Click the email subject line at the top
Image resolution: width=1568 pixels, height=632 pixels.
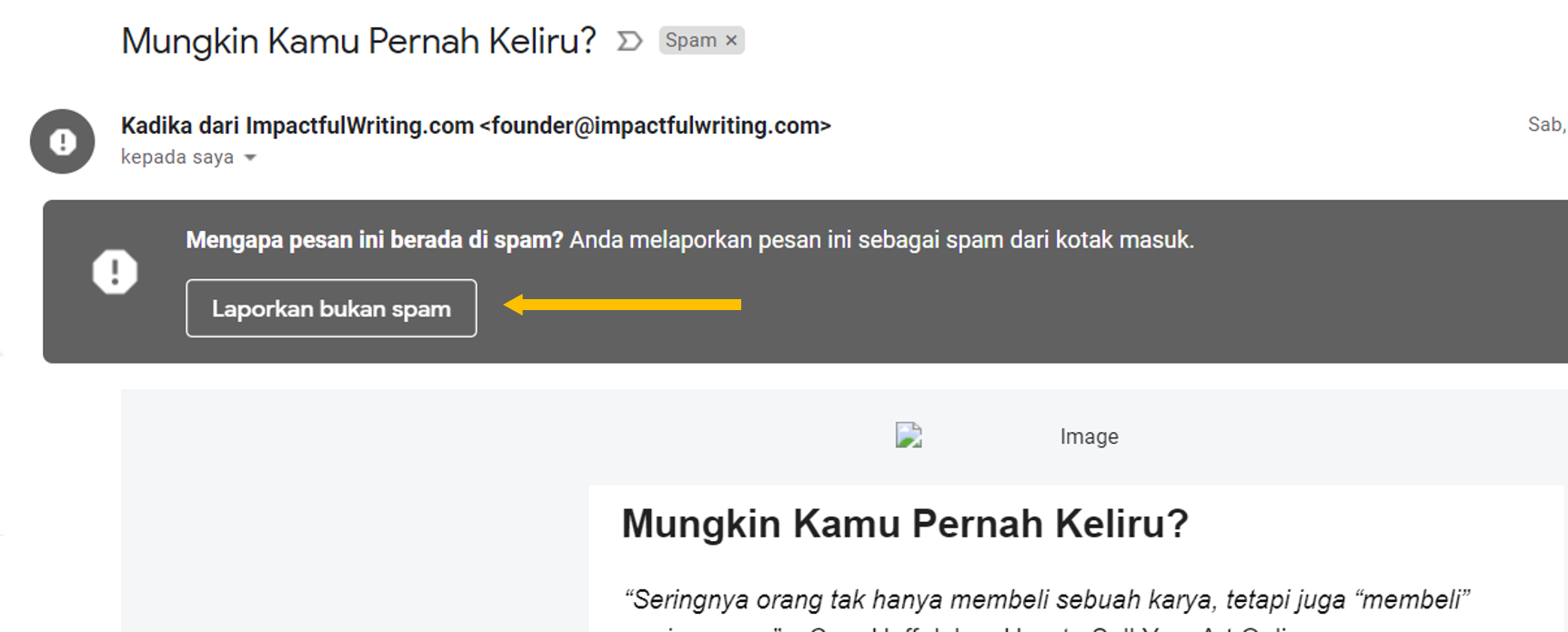click(x=358, y=42)
